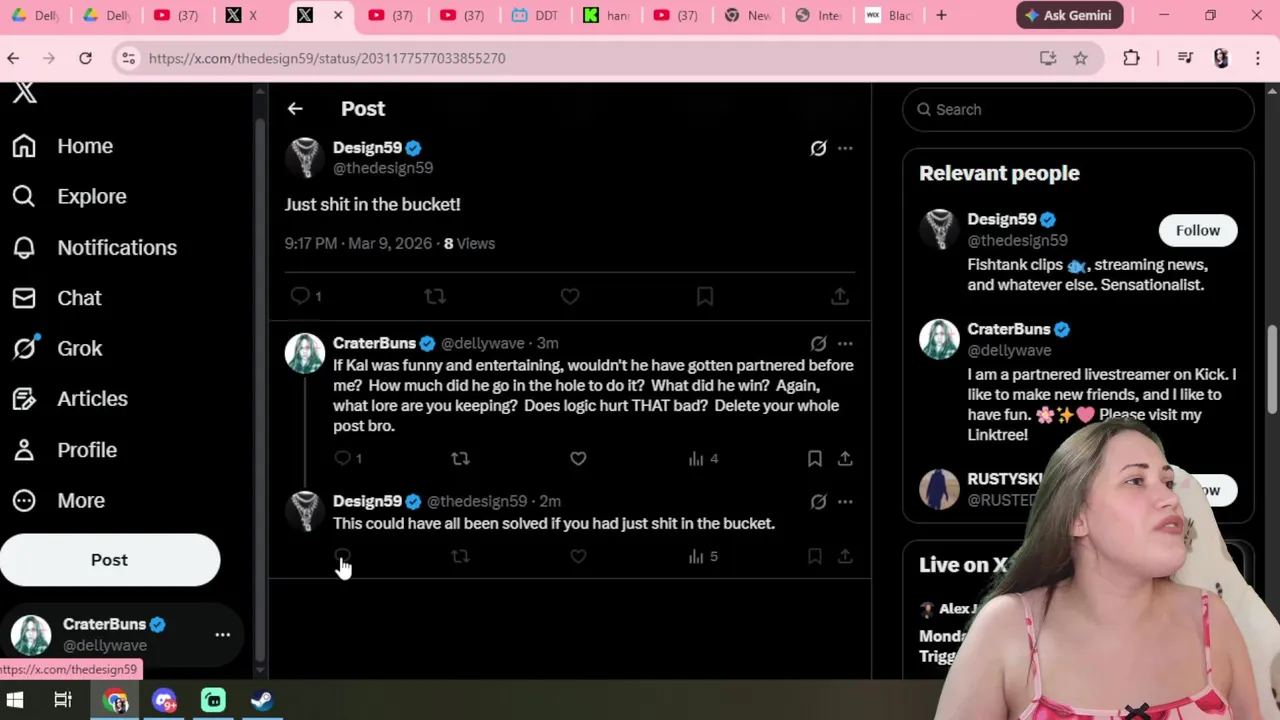
Task: Repost the main Design59 post
Action: click(435, 296)
